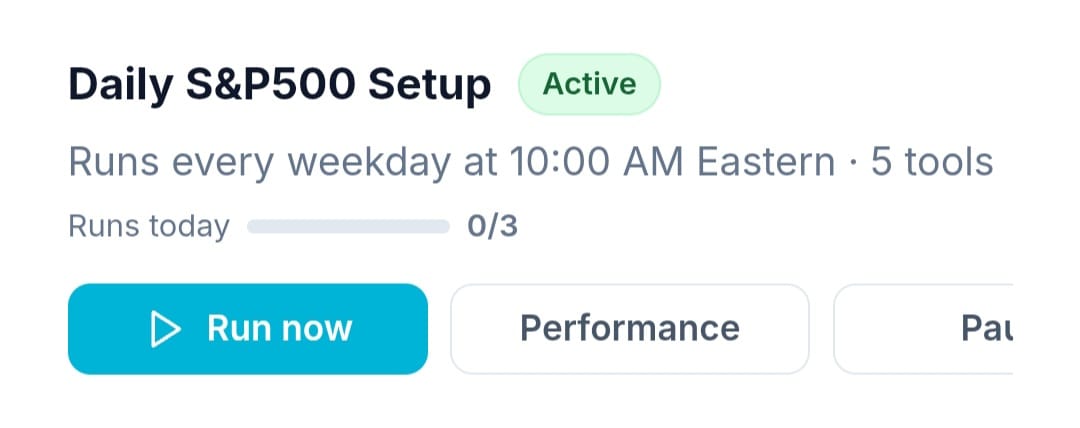Click the green Active status badge
The height and width of the screenshot is (428, 1080).
(590, 84)
